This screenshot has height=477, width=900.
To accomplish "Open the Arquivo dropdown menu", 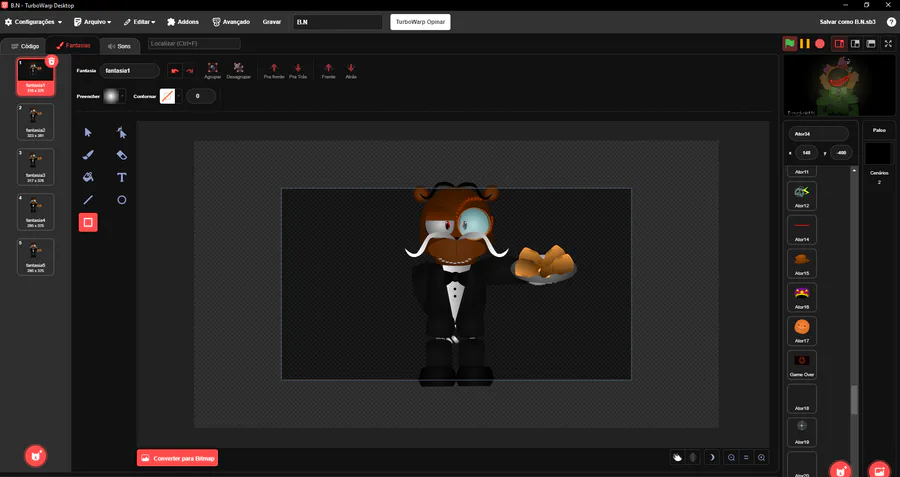I will [x=92, y=22].
